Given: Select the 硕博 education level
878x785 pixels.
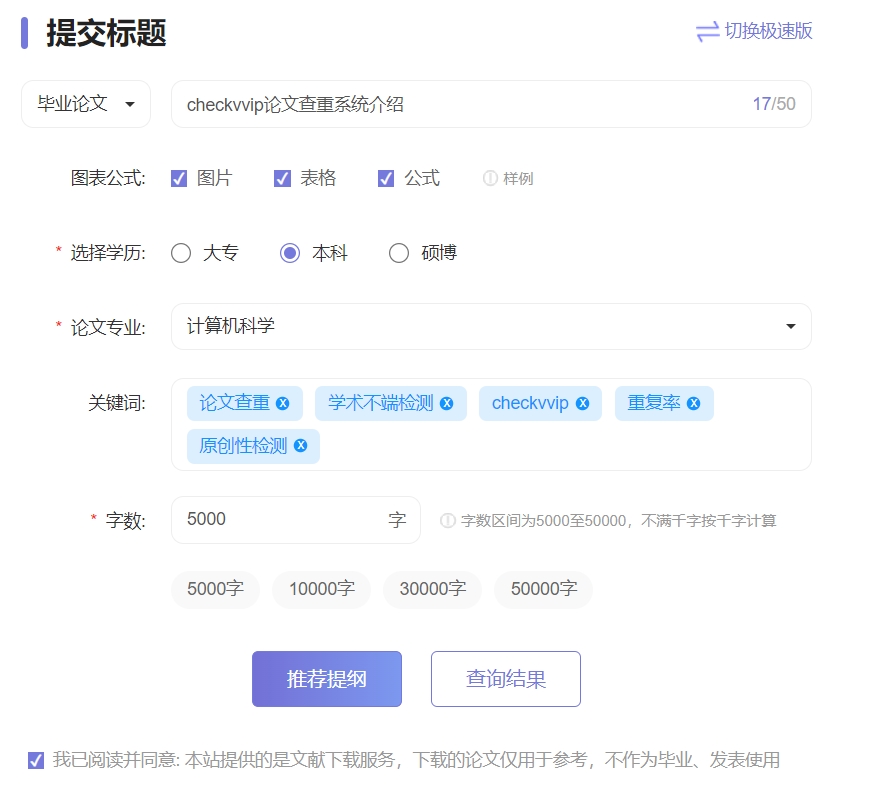Looking at the screenshot, I should [x=399, y=253].
